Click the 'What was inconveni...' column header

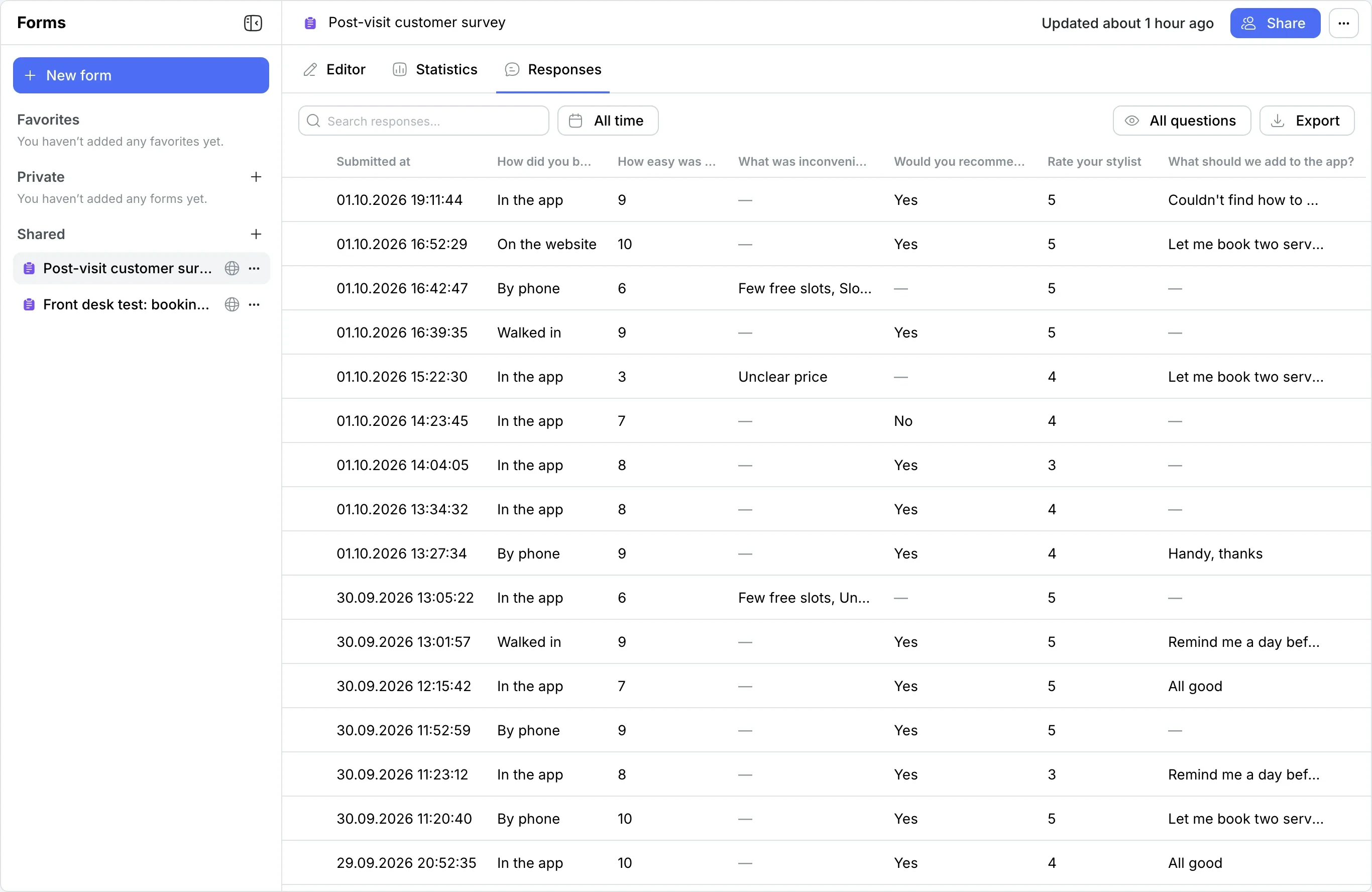tap(802, 162)
